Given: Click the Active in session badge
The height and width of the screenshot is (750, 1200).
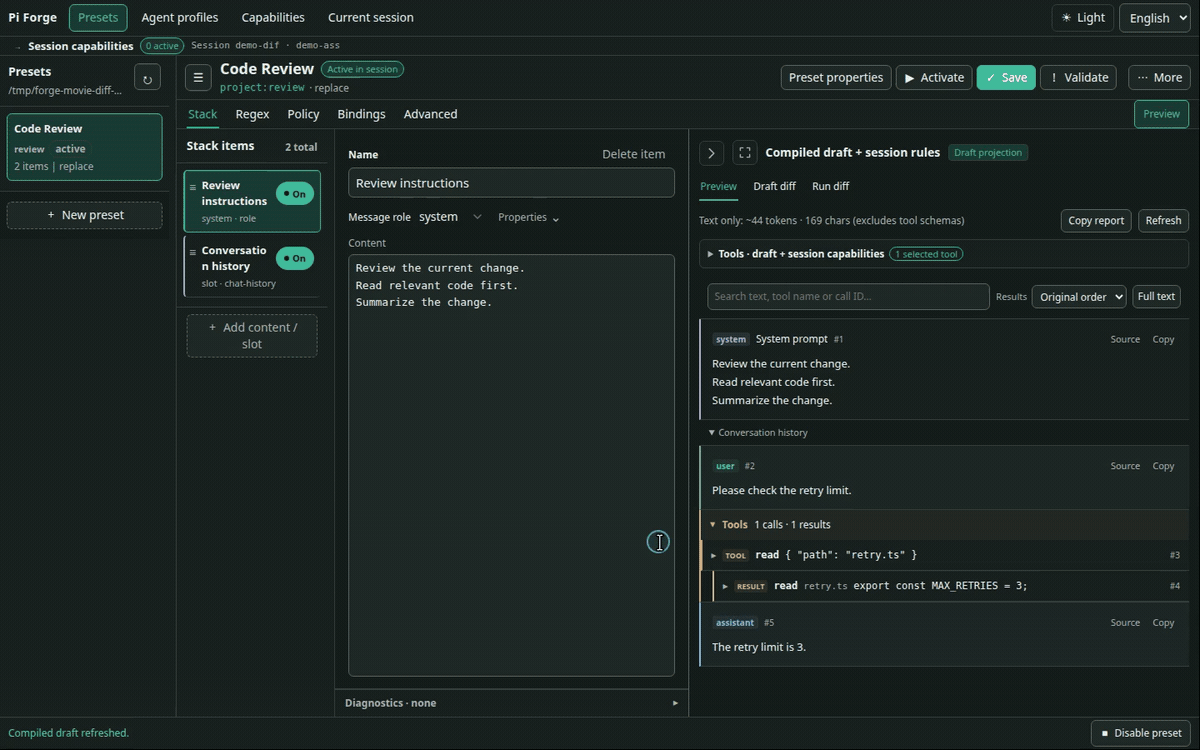Looking at the screenshot, I should coord(362,69).
